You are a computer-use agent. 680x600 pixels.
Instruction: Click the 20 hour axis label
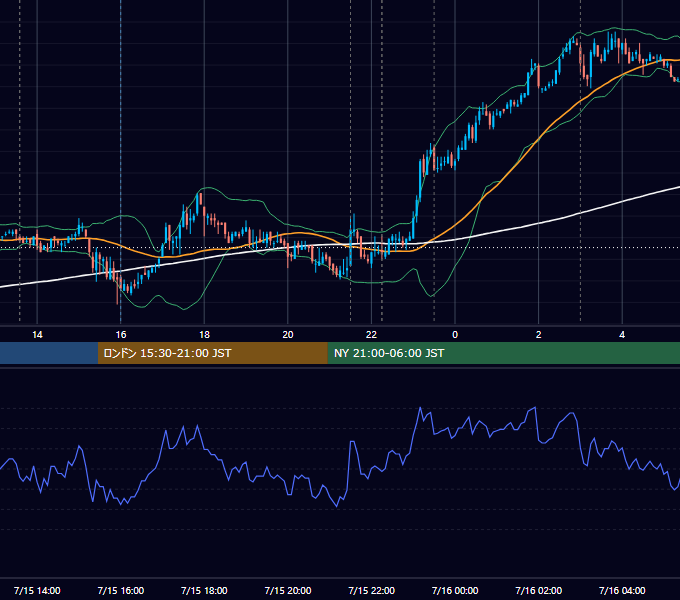pos(288,335)
